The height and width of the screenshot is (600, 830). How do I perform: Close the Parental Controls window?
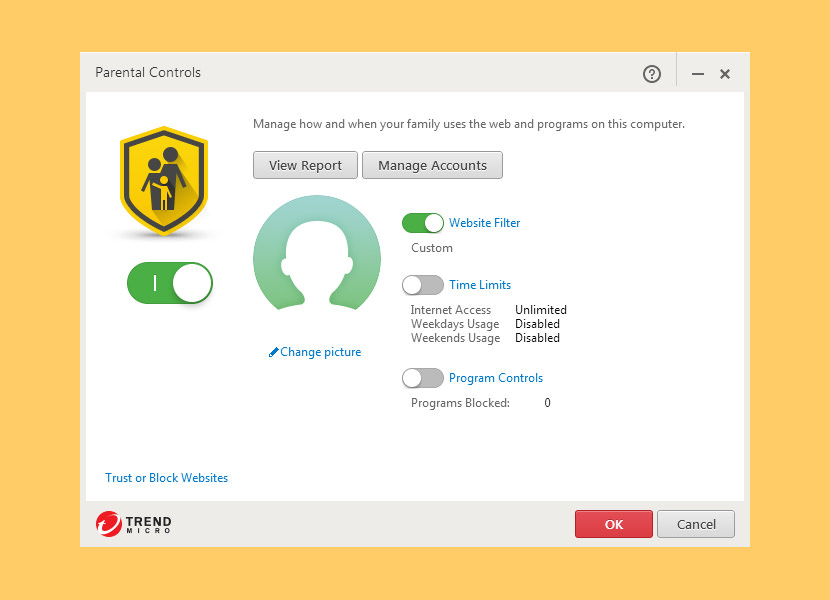725,74
